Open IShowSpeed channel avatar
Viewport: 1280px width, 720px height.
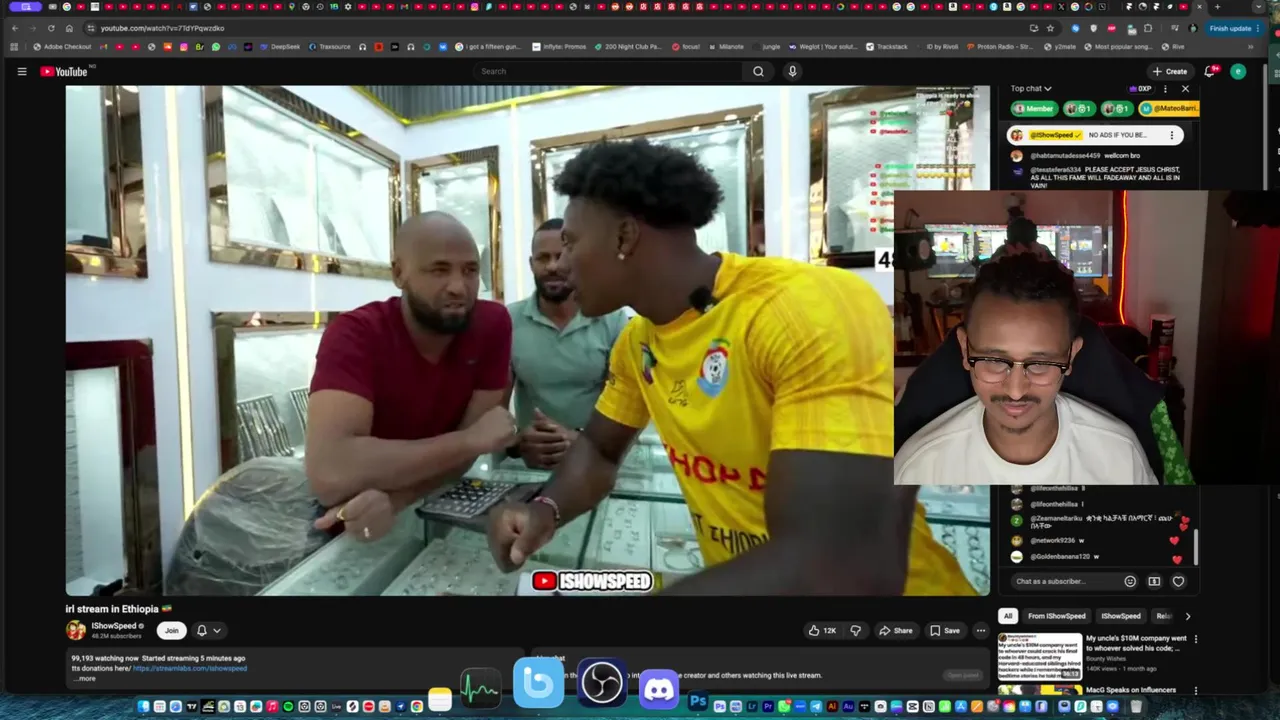click(x=76, y=630)
